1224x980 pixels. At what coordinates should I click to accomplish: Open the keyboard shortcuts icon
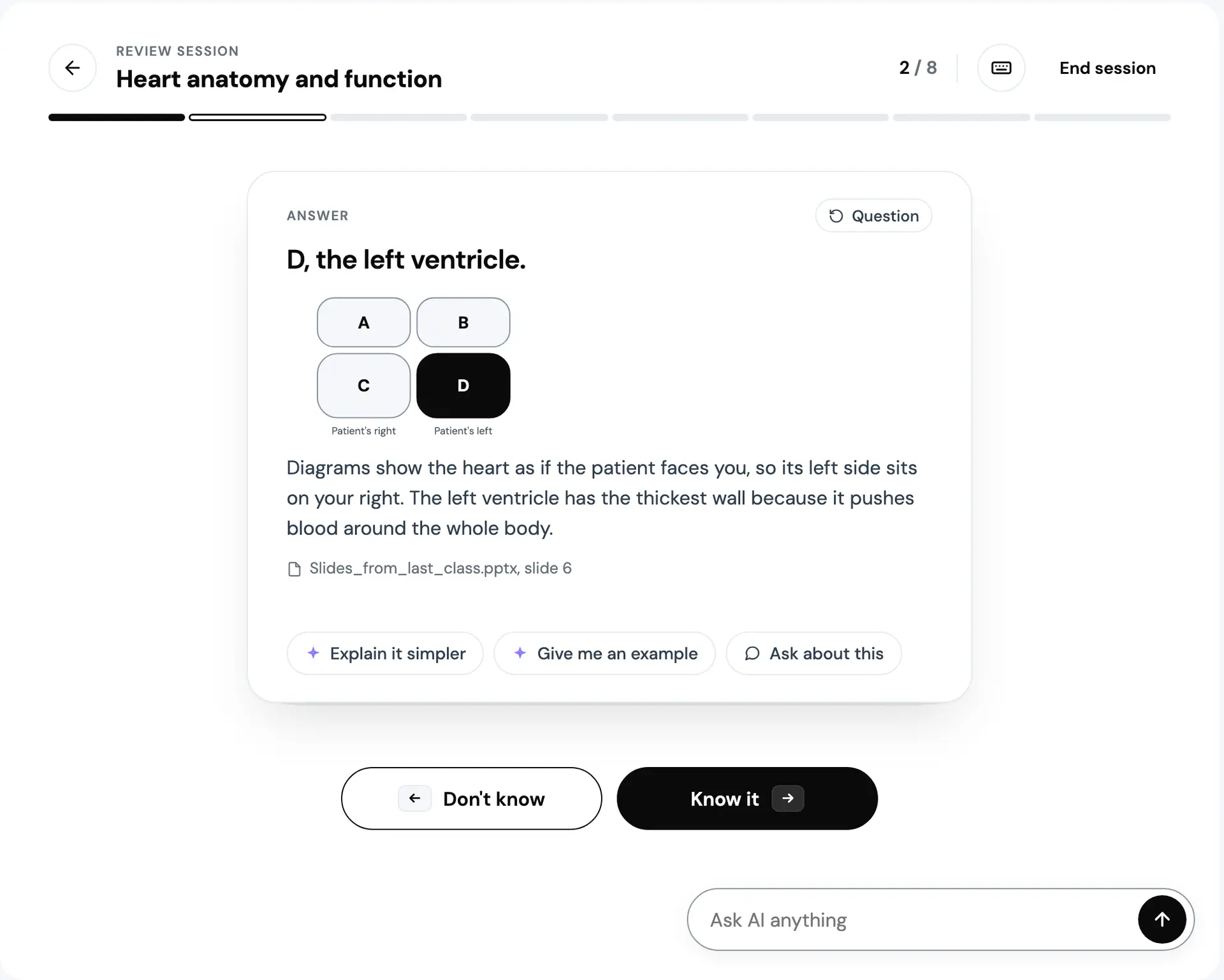(1001, 68)
